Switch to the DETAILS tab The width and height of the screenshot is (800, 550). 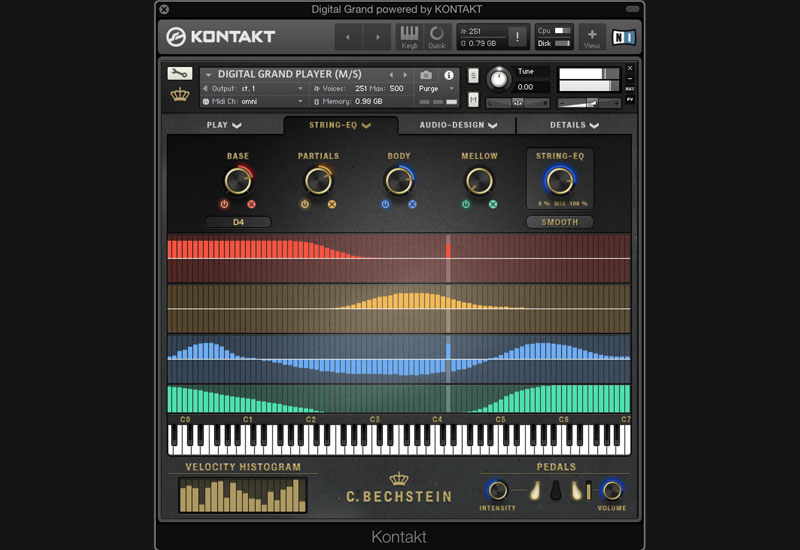coord(574,125)
